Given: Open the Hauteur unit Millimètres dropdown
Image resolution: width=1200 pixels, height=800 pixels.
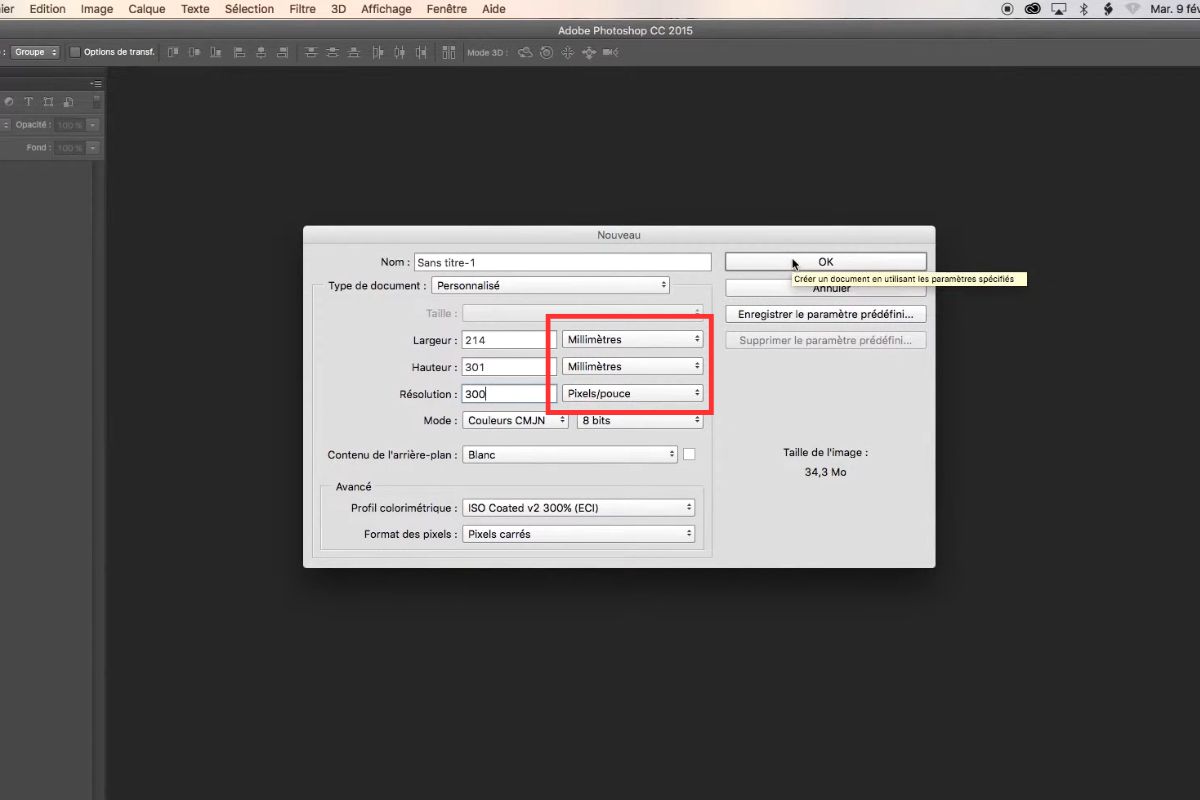Looking at the screenshot, I should click(633, 367).
